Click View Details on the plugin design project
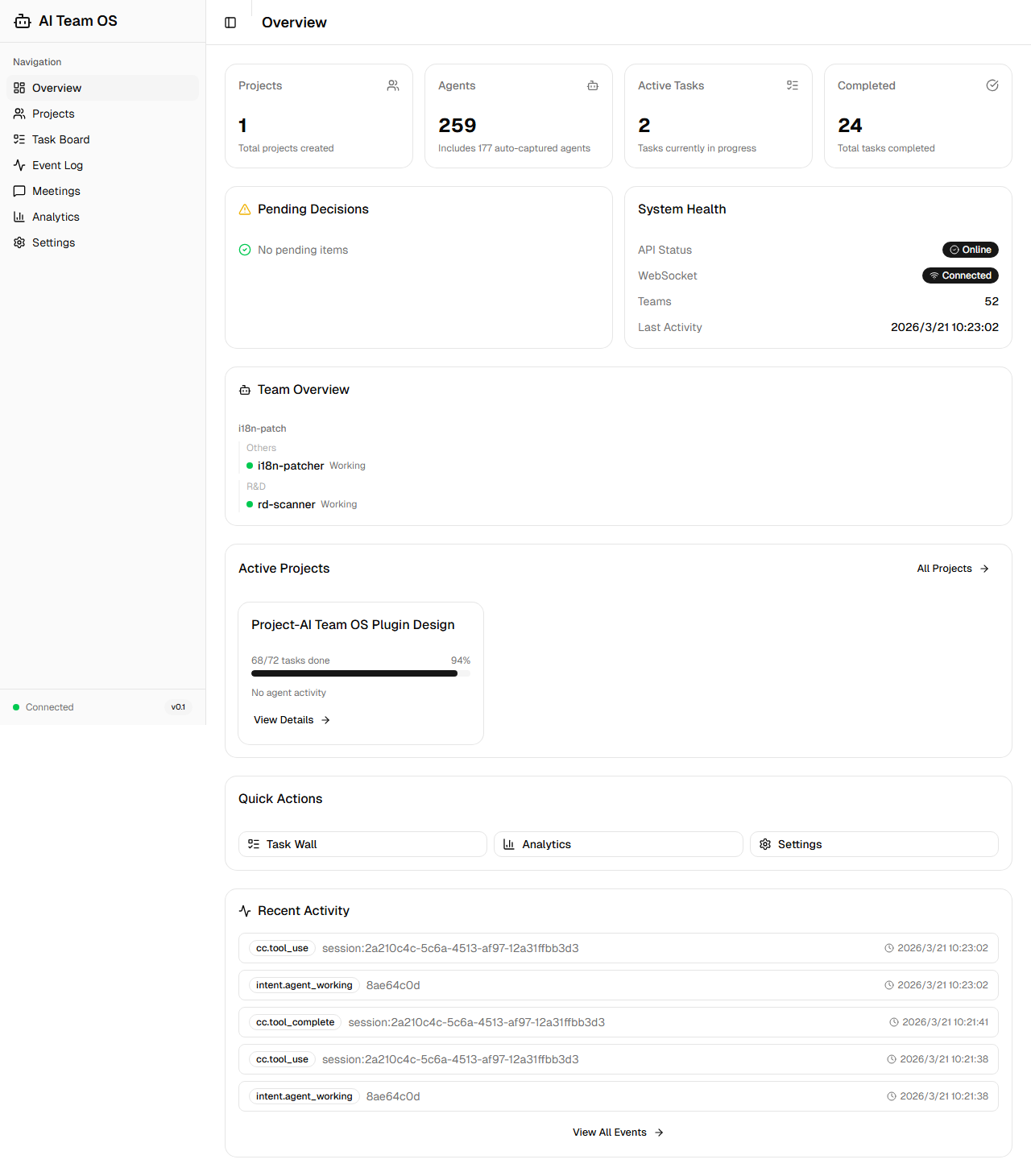Viewport: 1031px width, 1176px height. (x=291, y=719)
